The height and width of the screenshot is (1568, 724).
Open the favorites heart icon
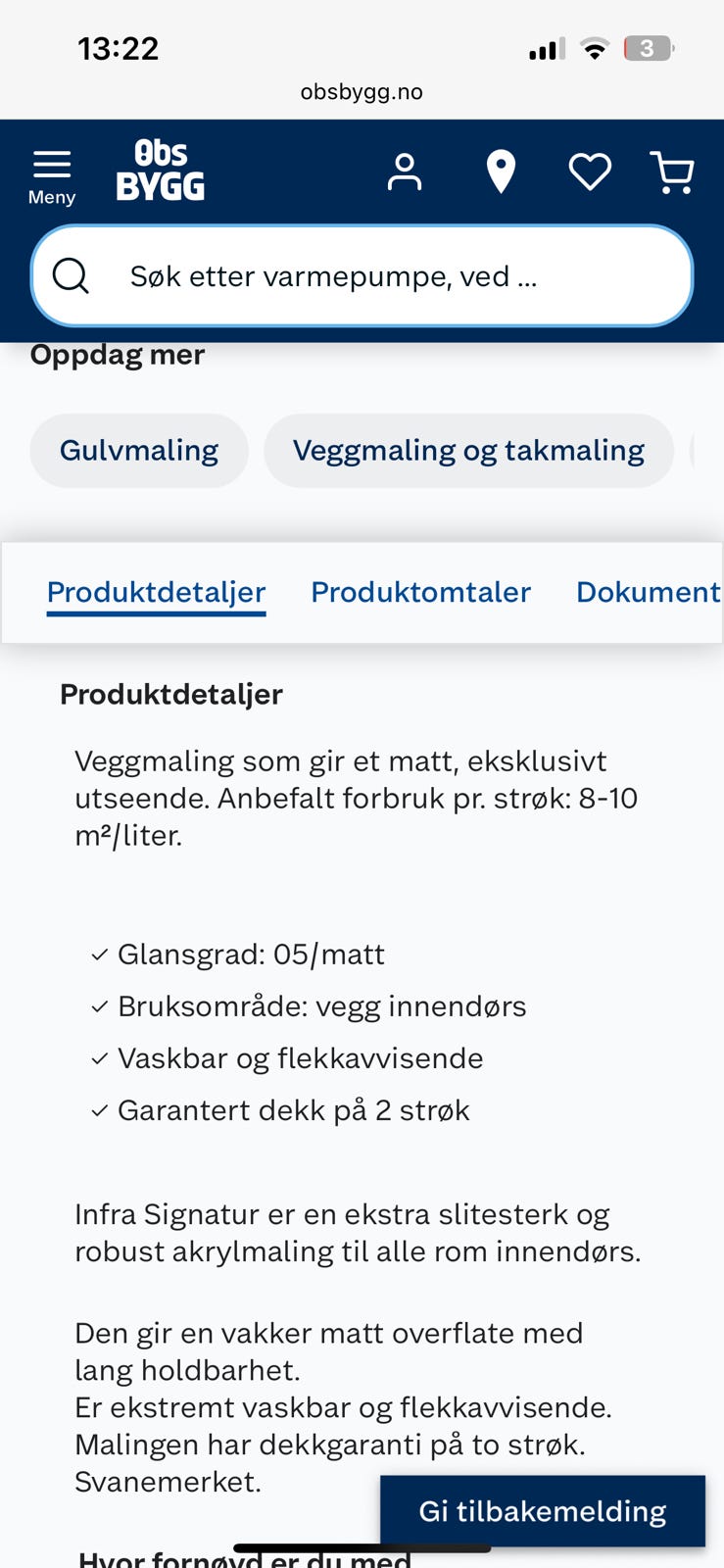[x=589, y=172]
